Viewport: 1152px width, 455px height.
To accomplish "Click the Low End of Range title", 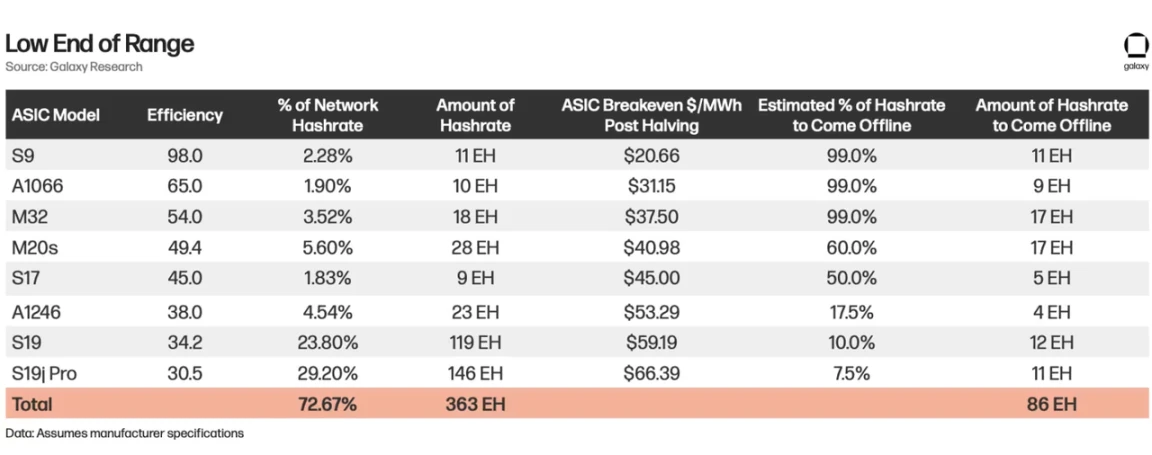I will [99, 44].
